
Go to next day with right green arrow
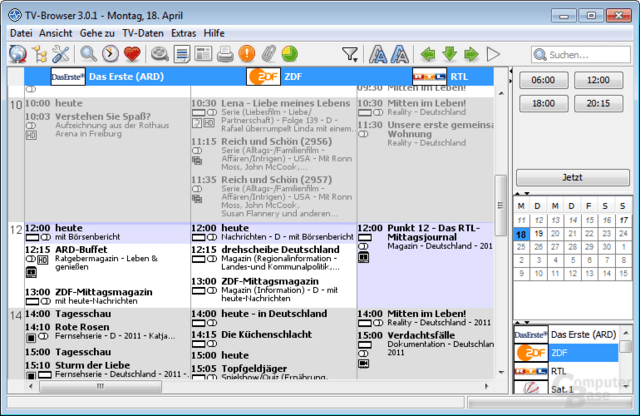(x=471, y=54)
